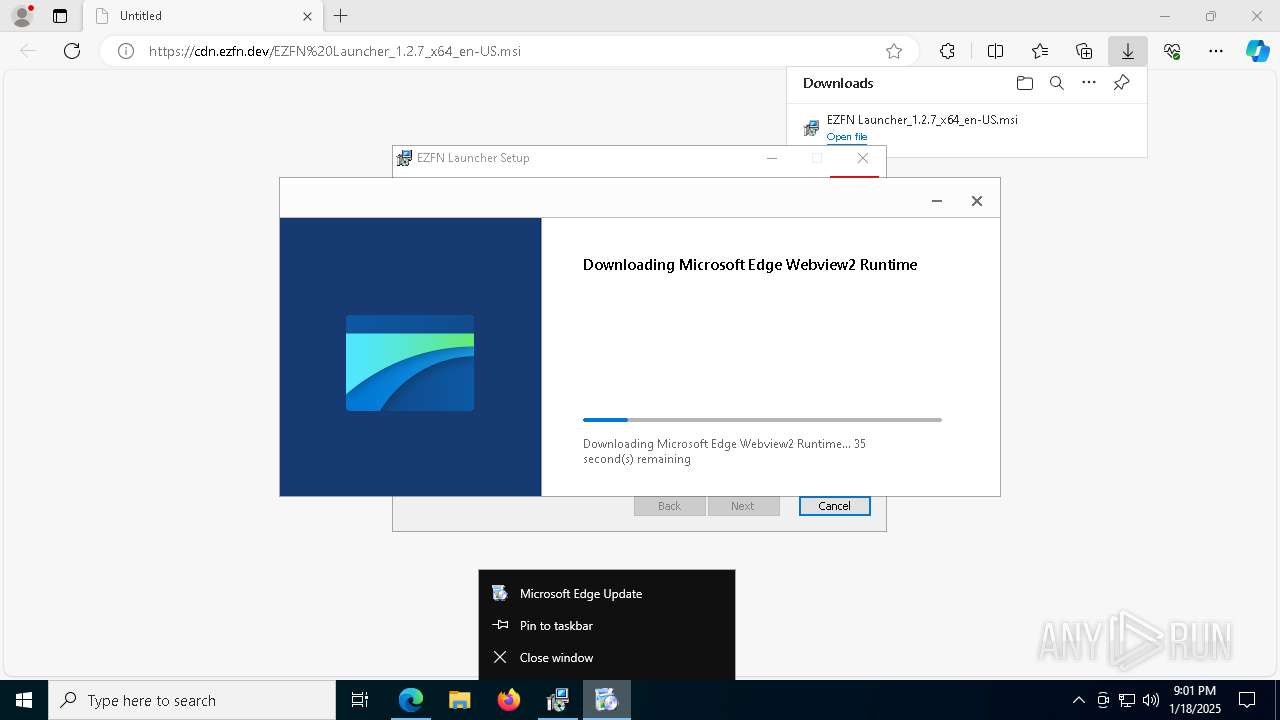Click Open file link
Image resolution: width=1280 pixels, height=720 pixels.
click(846, 137)
